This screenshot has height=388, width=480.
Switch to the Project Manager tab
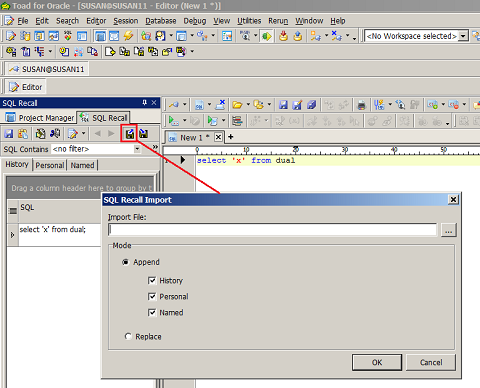tap(40, 118)
